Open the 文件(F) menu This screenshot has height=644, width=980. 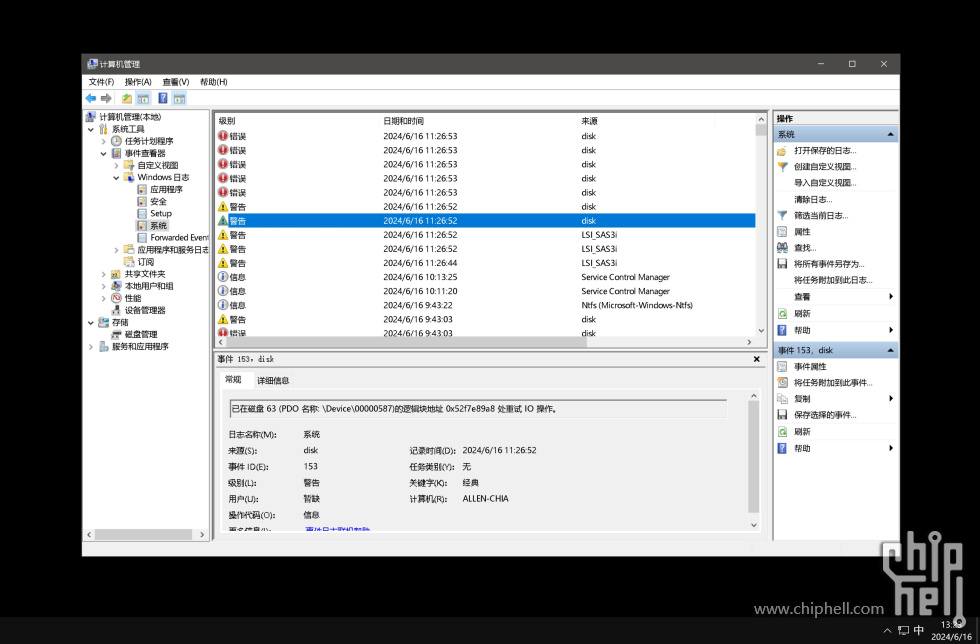101,82
